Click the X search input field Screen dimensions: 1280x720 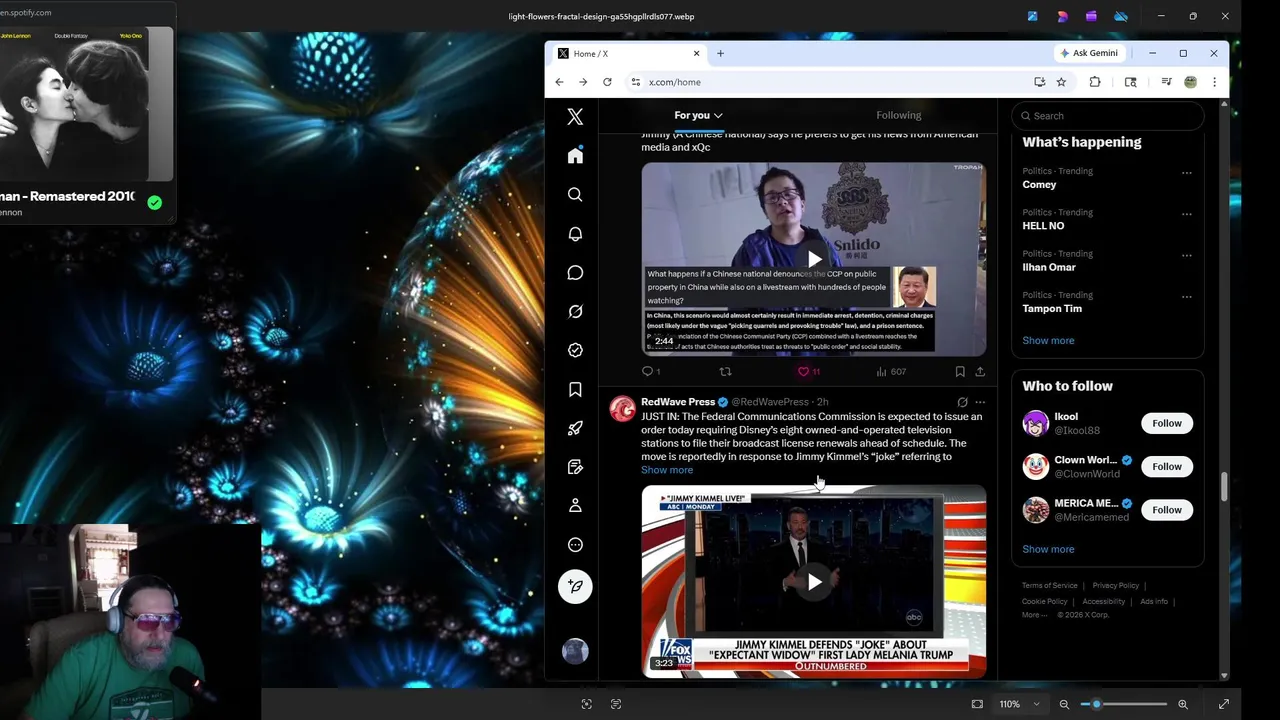[1107, 116]
